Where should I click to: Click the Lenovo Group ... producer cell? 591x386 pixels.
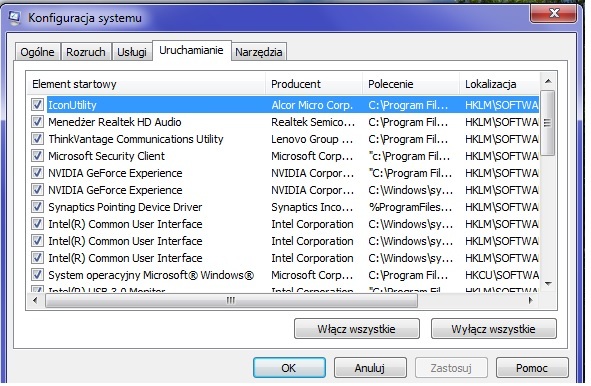[x=312, y=139]
